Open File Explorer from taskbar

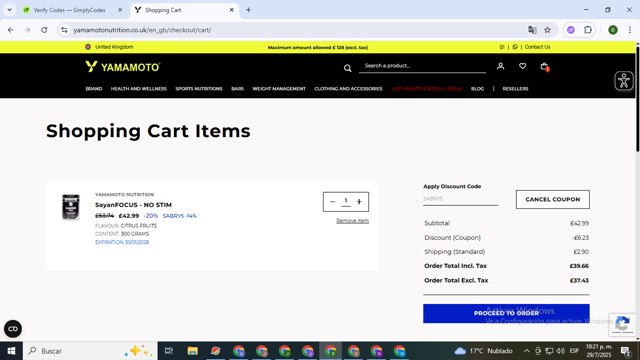(x=192, y=351)
